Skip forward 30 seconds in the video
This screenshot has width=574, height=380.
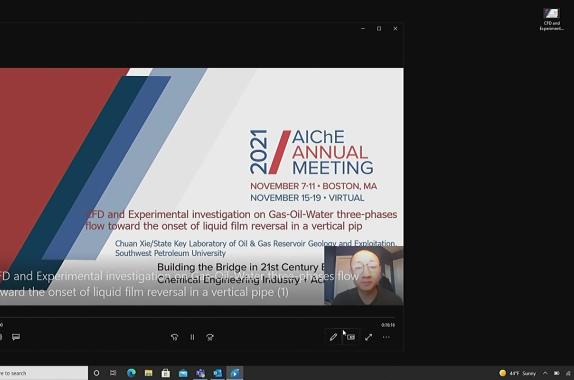coord(210,337)
